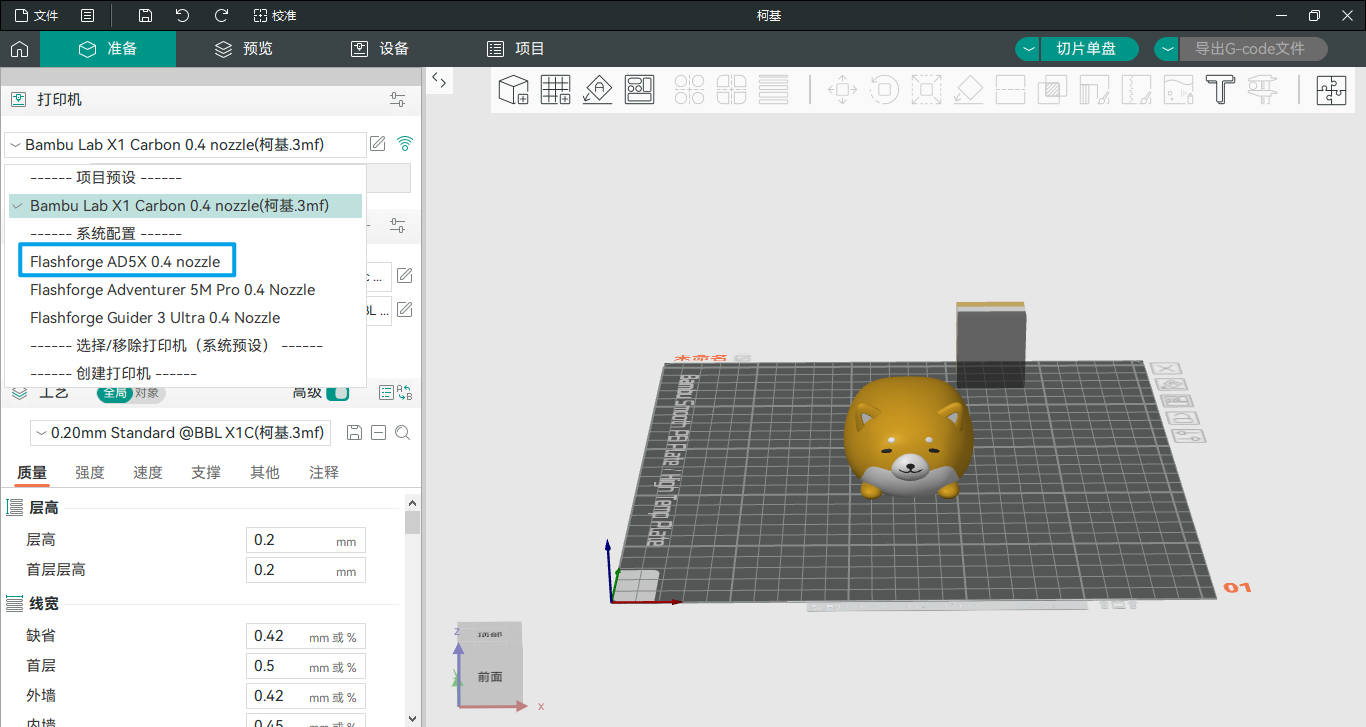Open the 其他 settings tab

click(x=265, y=472)
